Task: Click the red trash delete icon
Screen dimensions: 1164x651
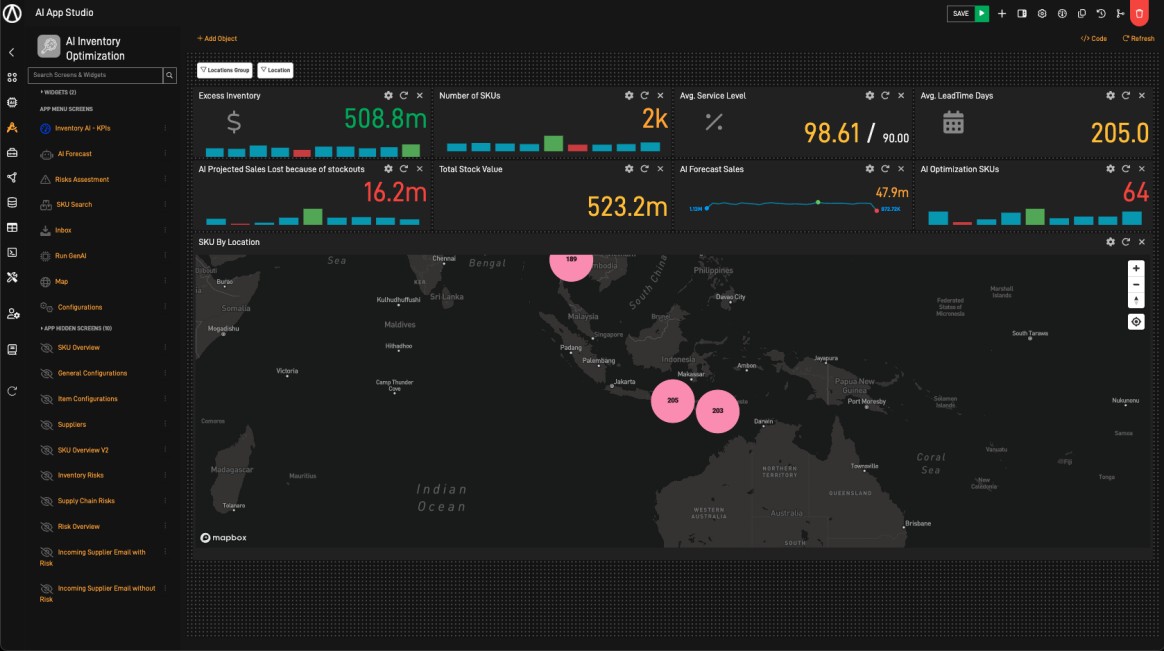Action: [x=1138, y=13]
